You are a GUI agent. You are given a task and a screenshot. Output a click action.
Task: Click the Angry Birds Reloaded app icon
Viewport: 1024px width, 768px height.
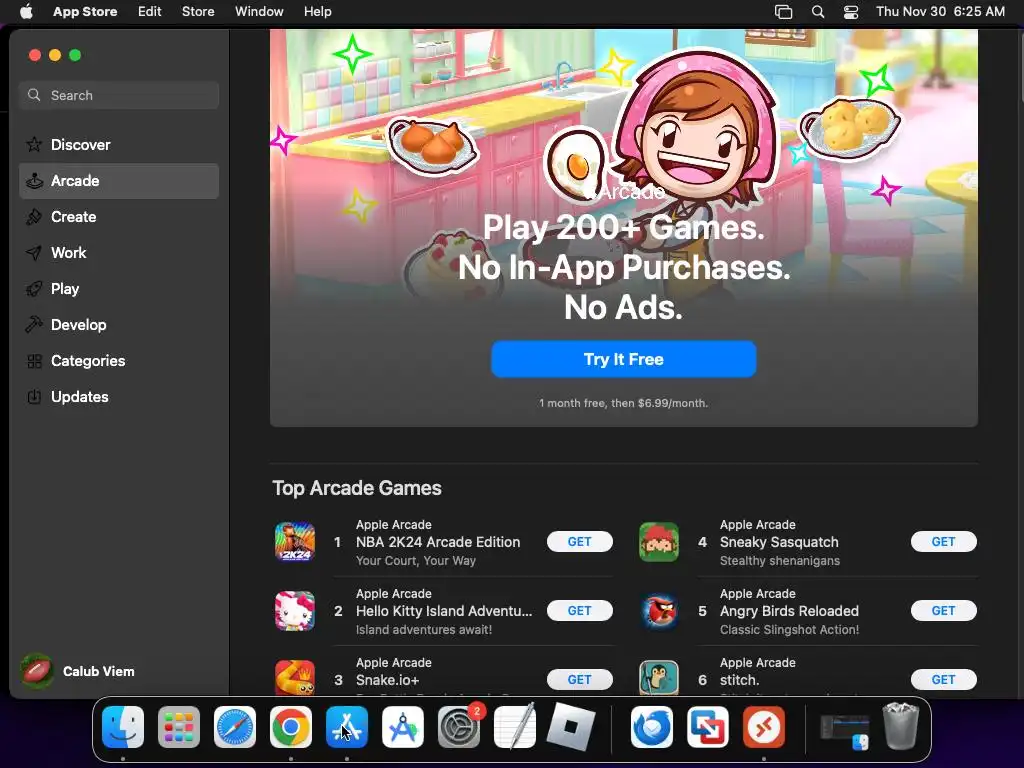658,611
